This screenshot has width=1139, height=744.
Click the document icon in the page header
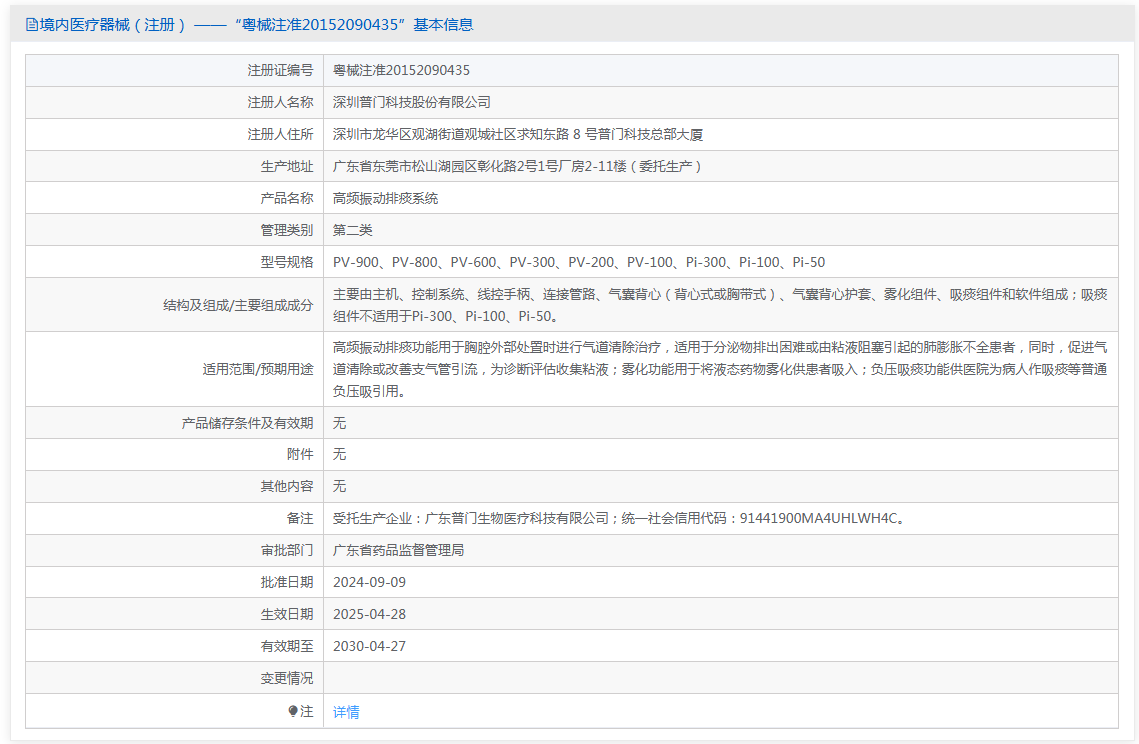(x=32, y=25)
